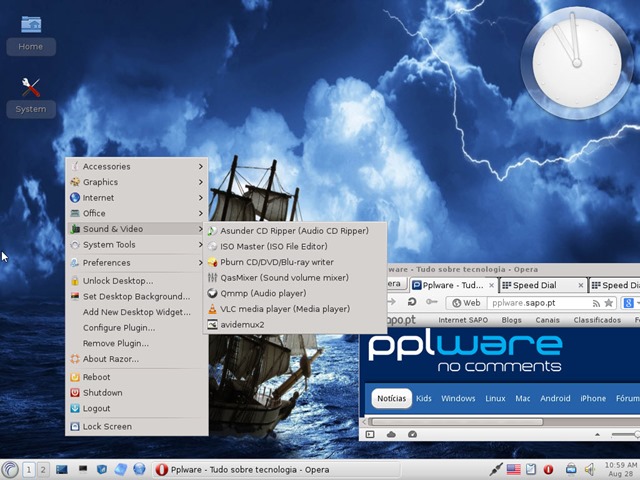
Task: Click the removable media tray icon
Action: (x=571, y=469)
